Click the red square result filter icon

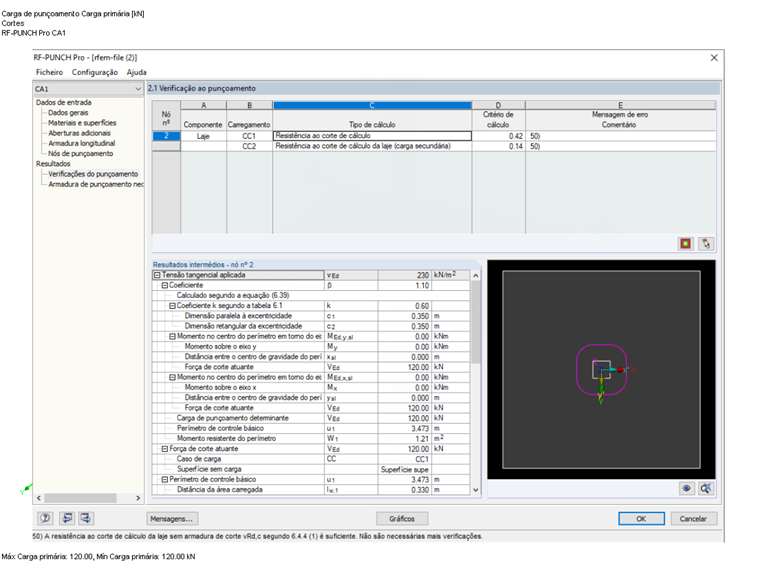(685, 243)
